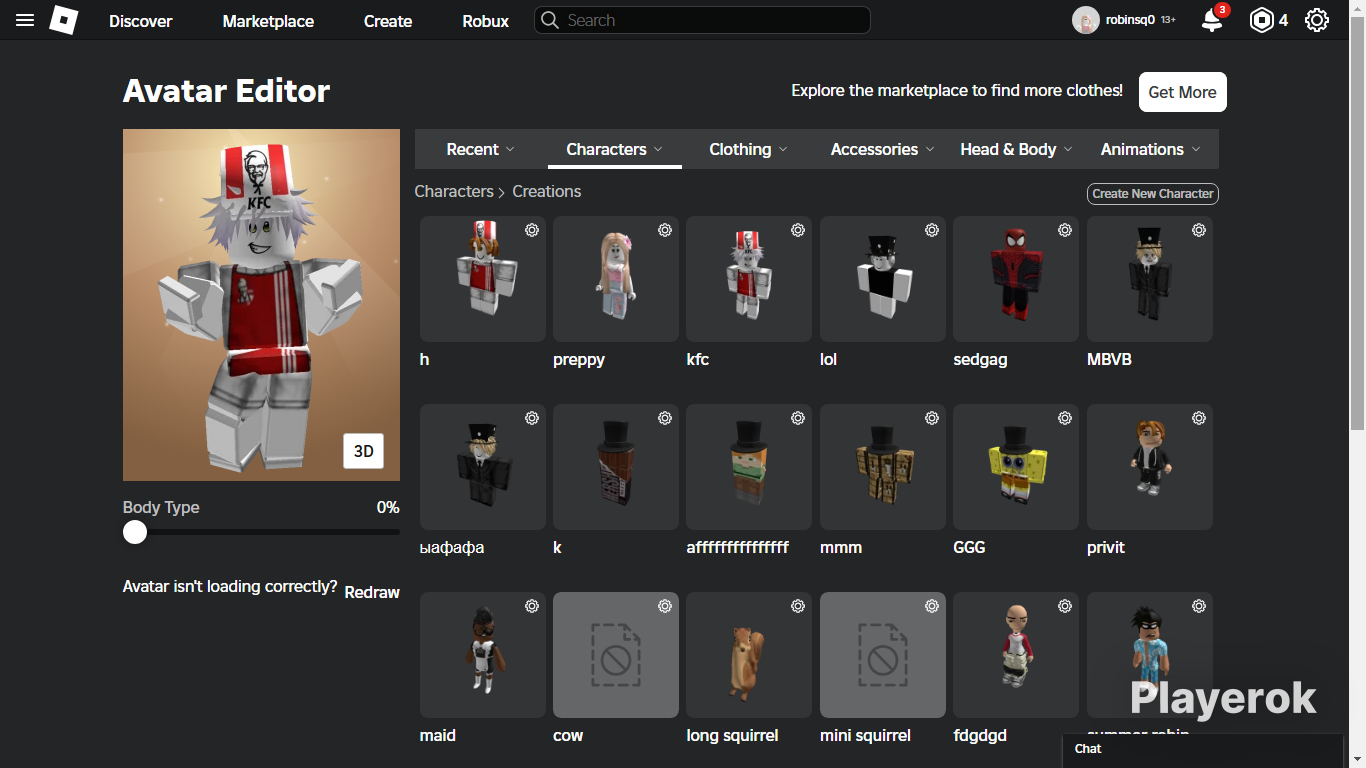Open settings gear for kfc character
This screenshot has width=1366, height=768.
pos(798,230)
